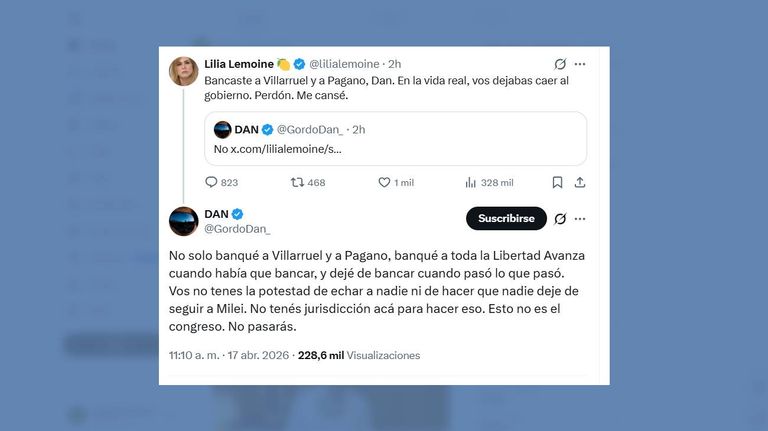Screen dimensions: 768x431
Task: Click the 228,6 mil Visualizaciones count
Action: pos(359,355)
